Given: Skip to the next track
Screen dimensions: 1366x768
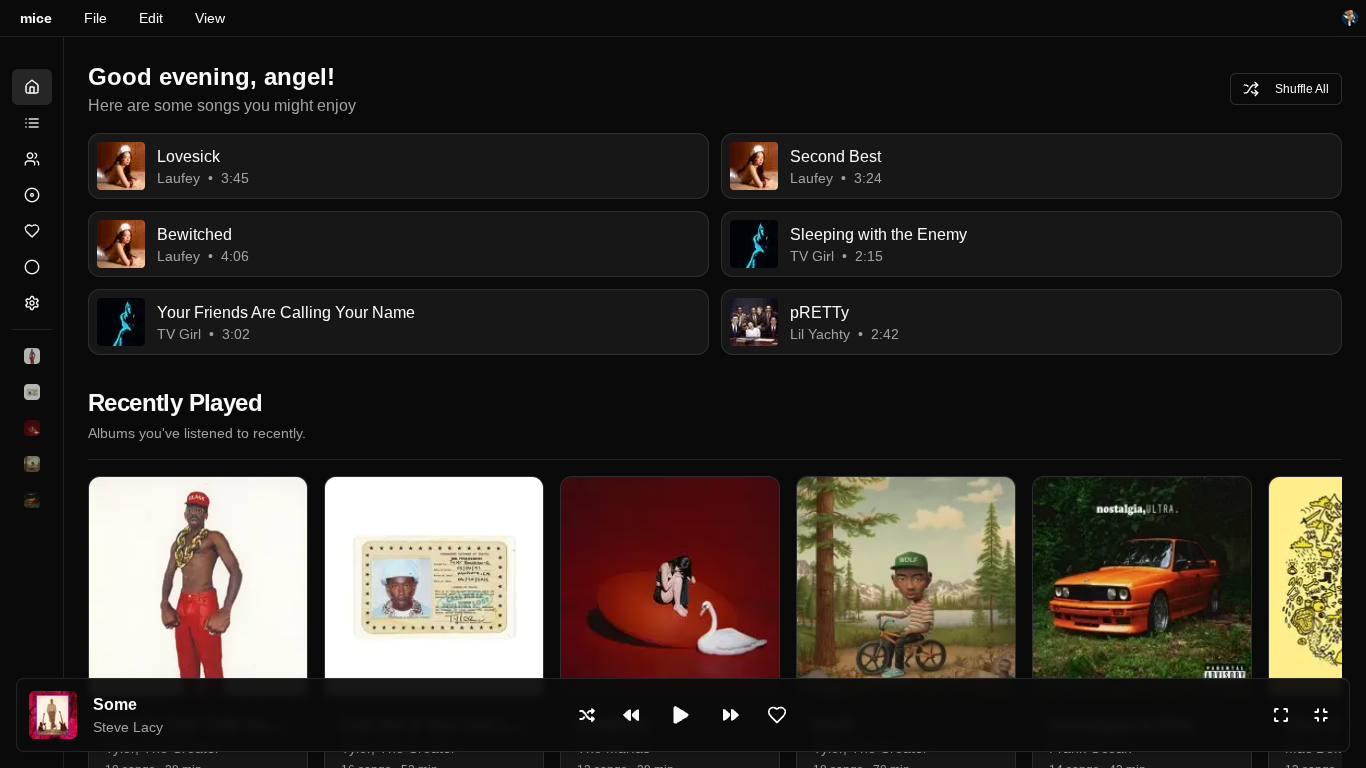Looking at the screenshot, I should click(x=730, y=714).
